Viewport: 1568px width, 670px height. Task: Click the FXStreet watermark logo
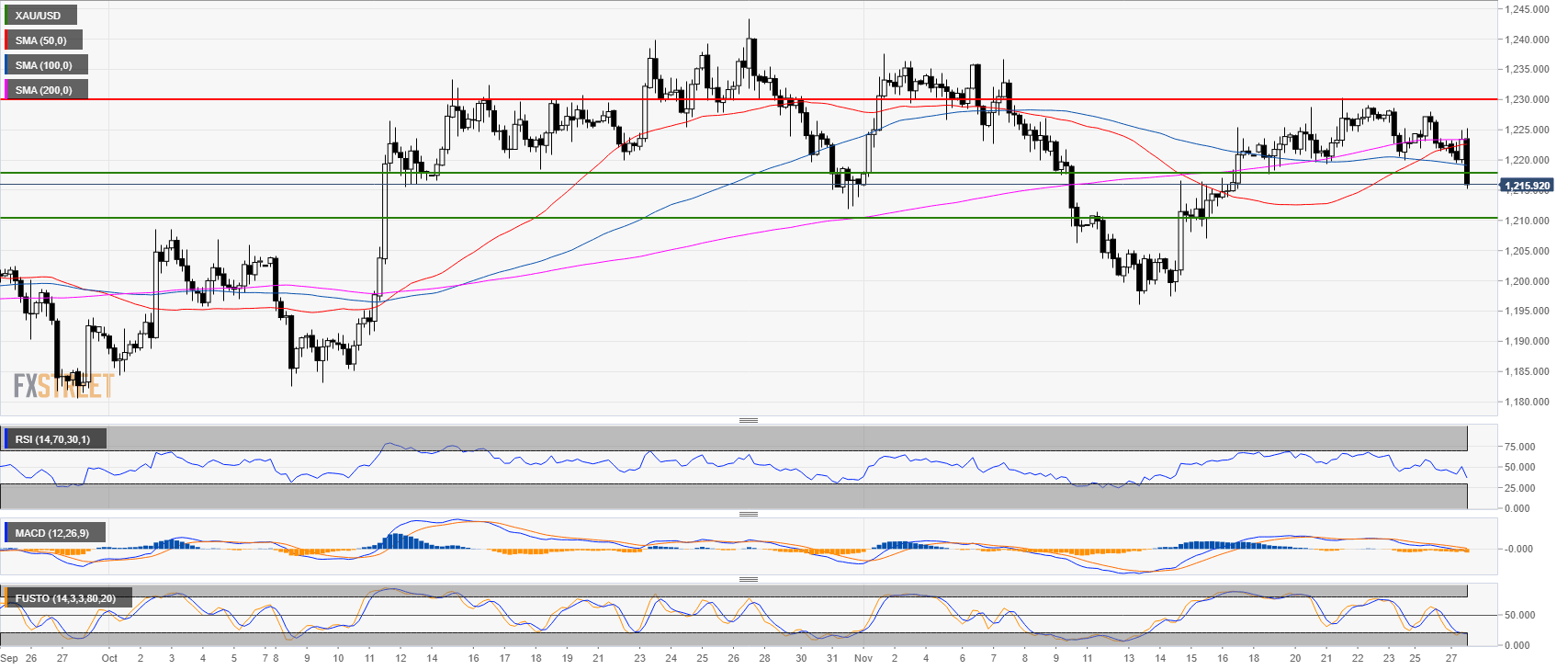tap(63, 386)
